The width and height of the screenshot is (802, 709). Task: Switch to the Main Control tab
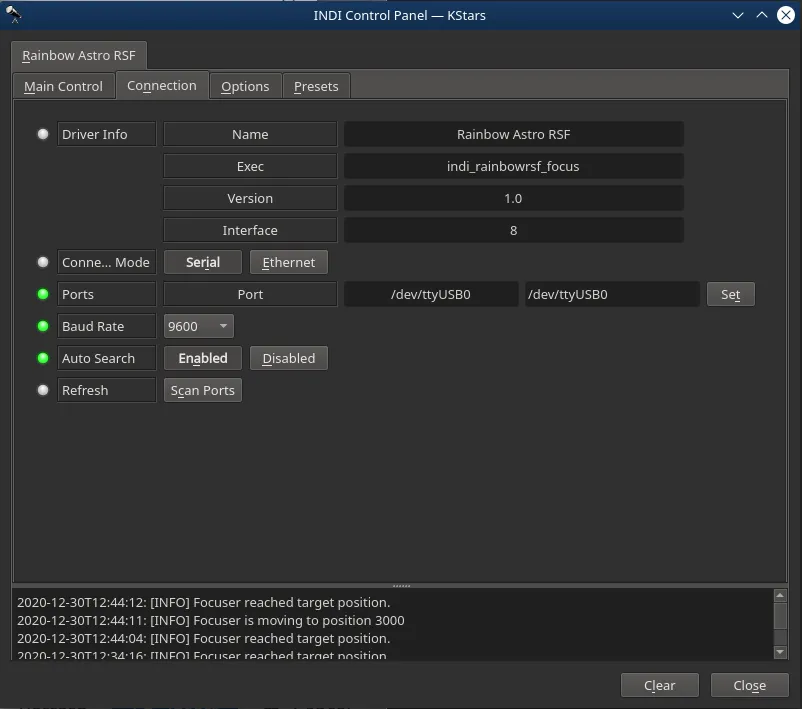pos(63,86)
